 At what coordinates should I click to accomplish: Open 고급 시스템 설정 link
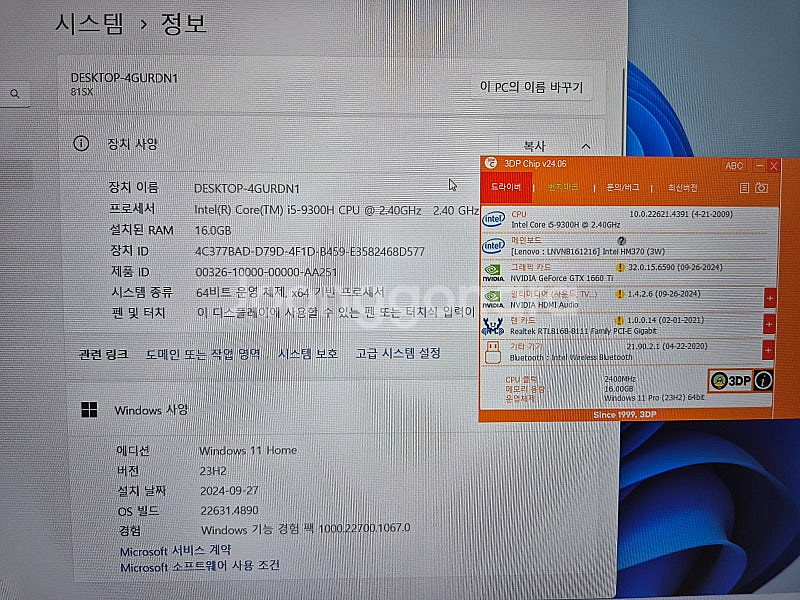point(398,353)
